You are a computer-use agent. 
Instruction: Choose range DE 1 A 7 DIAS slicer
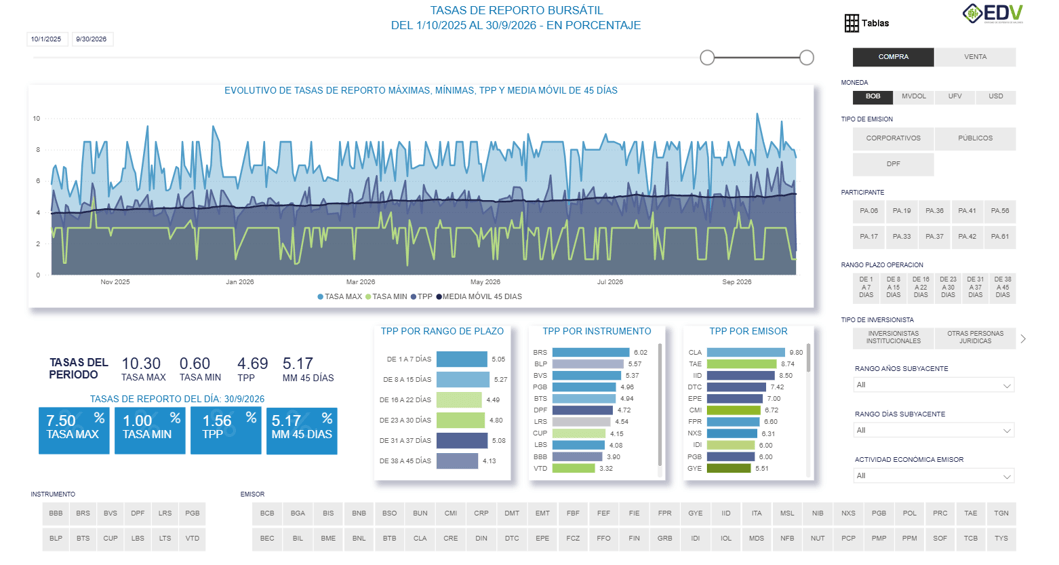click(x=866, y=287)
